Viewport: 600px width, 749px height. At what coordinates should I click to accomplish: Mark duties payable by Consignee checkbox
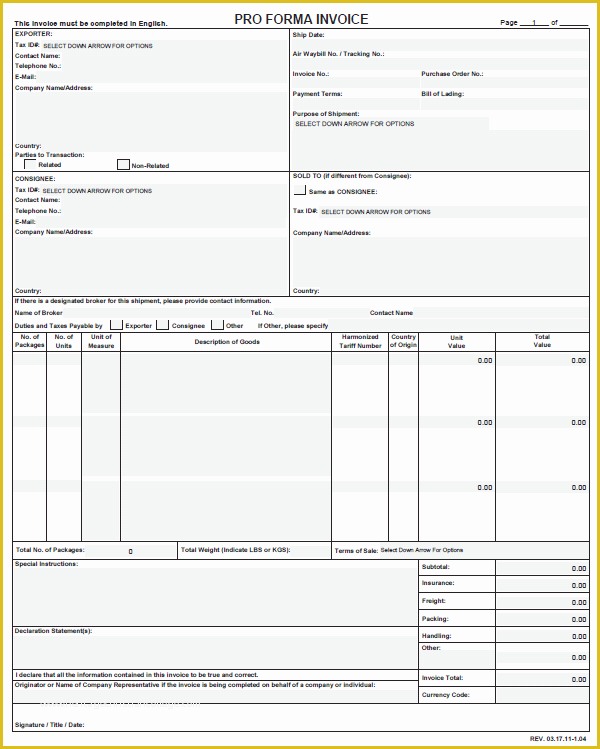coord(162,325)
